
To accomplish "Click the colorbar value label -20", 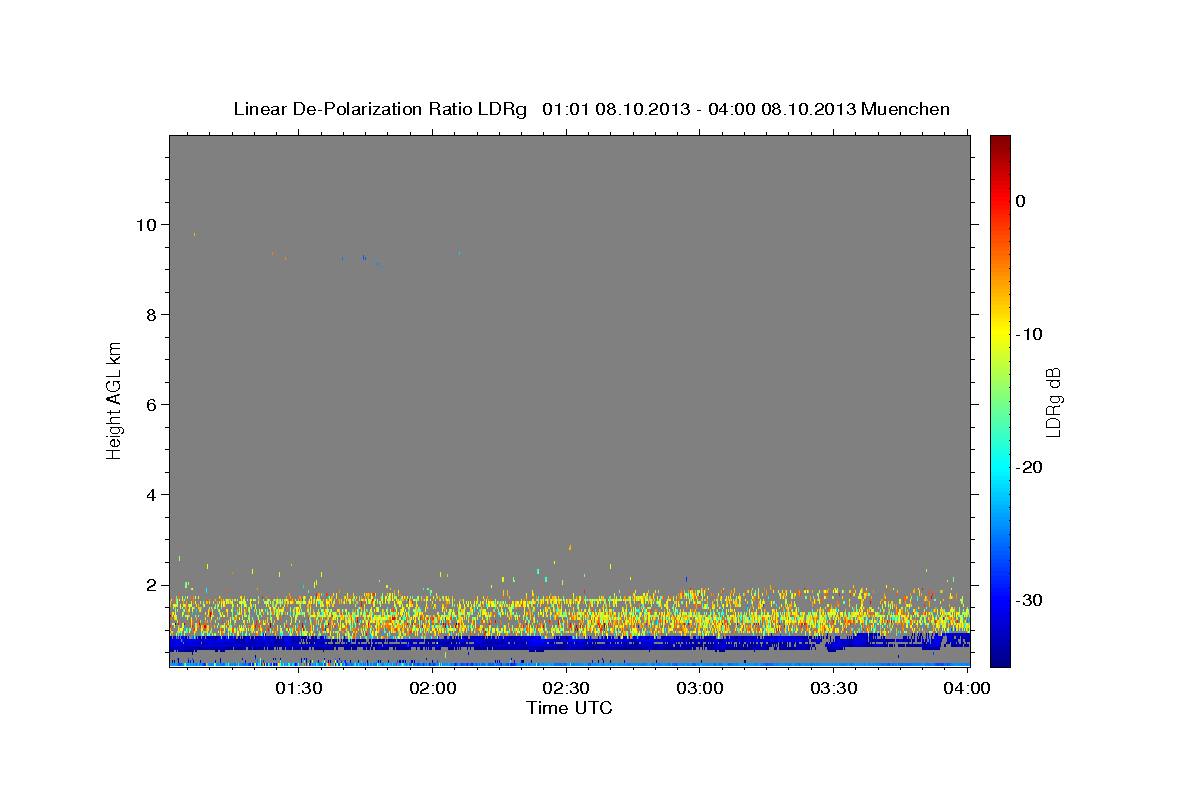I will pyautogui.click(x=1030, y=467).
